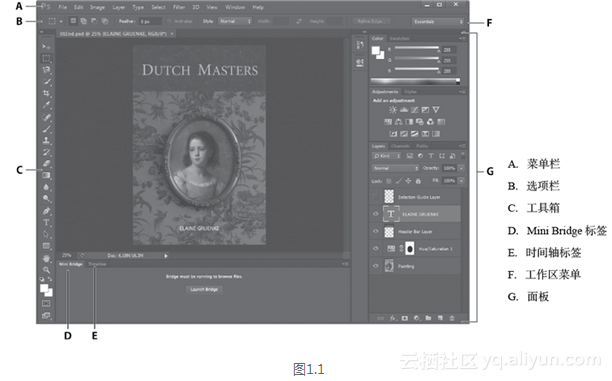Click the create new group folder icon
Viewport: 612px width, 381px height.
pyautogui.click(x=428, y=318)
